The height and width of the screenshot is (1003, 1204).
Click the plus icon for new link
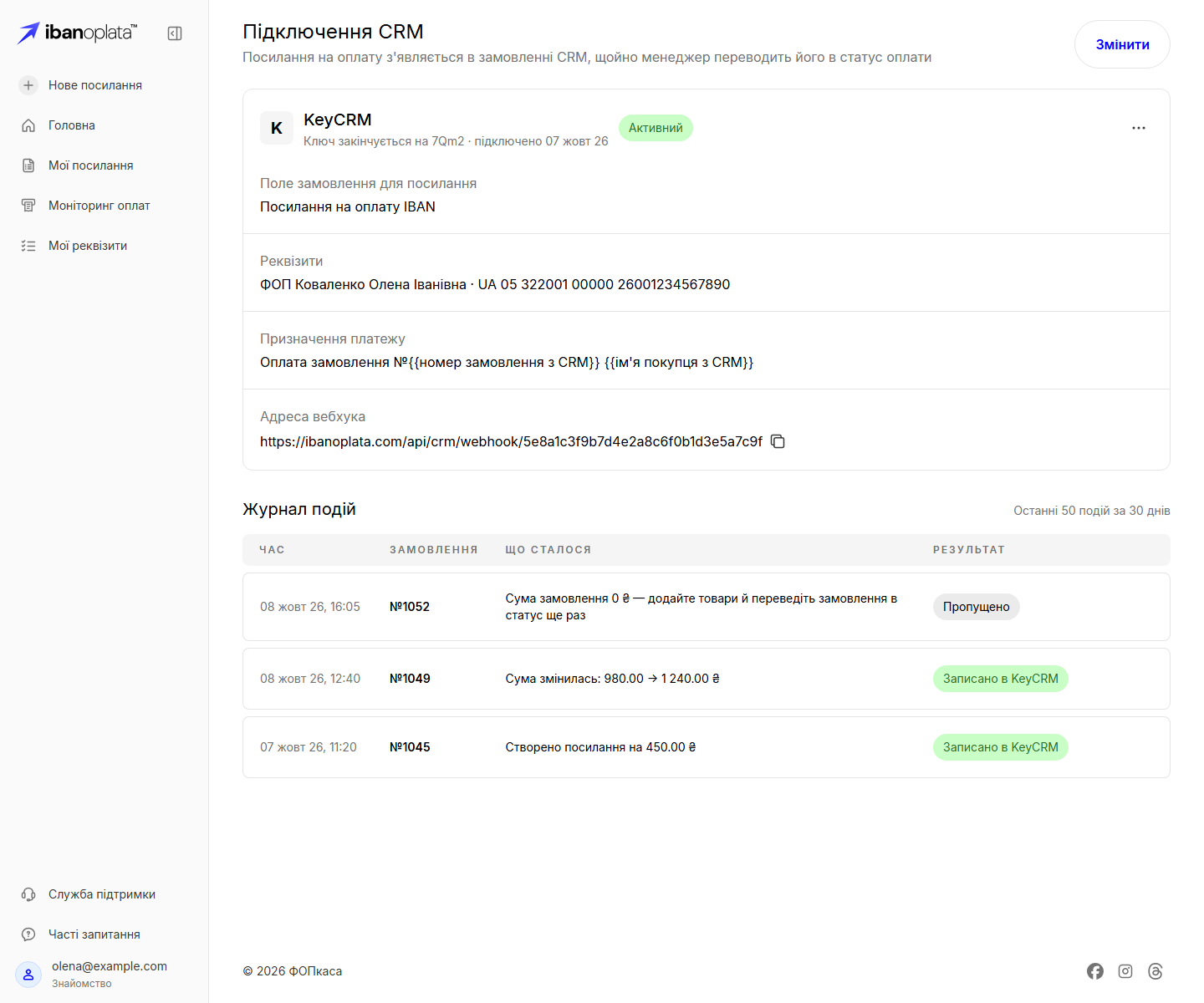click(28, 85)
